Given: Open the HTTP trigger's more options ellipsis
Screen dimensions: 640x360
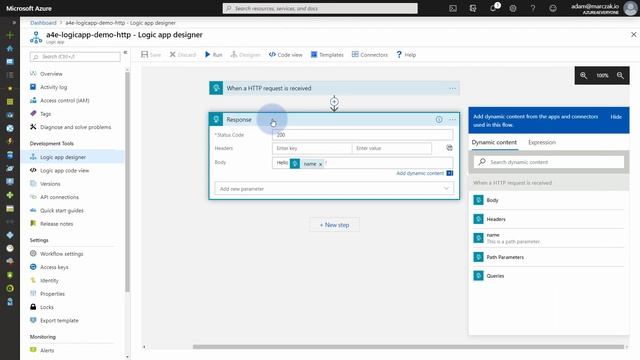Looking at the screenshot, I should pyautogui.click(x=452, y=88).
